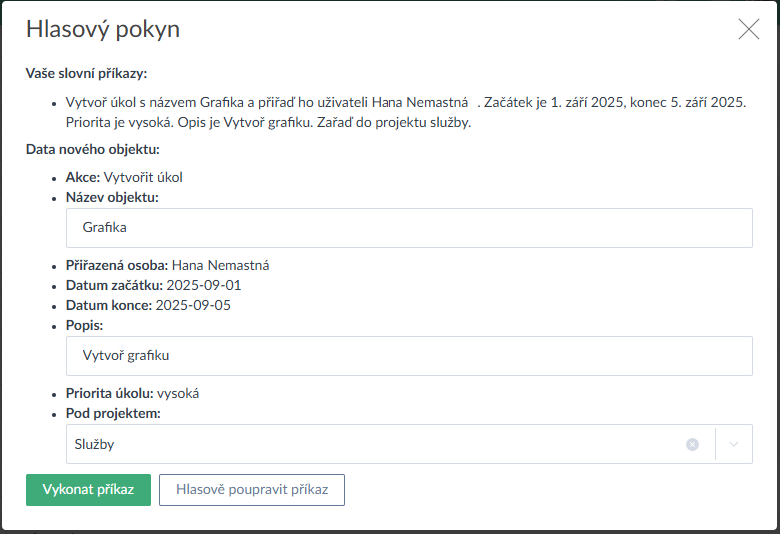
Task: Open the Služby project combo box
Action: pyautogui.click(x=370, y=444)
